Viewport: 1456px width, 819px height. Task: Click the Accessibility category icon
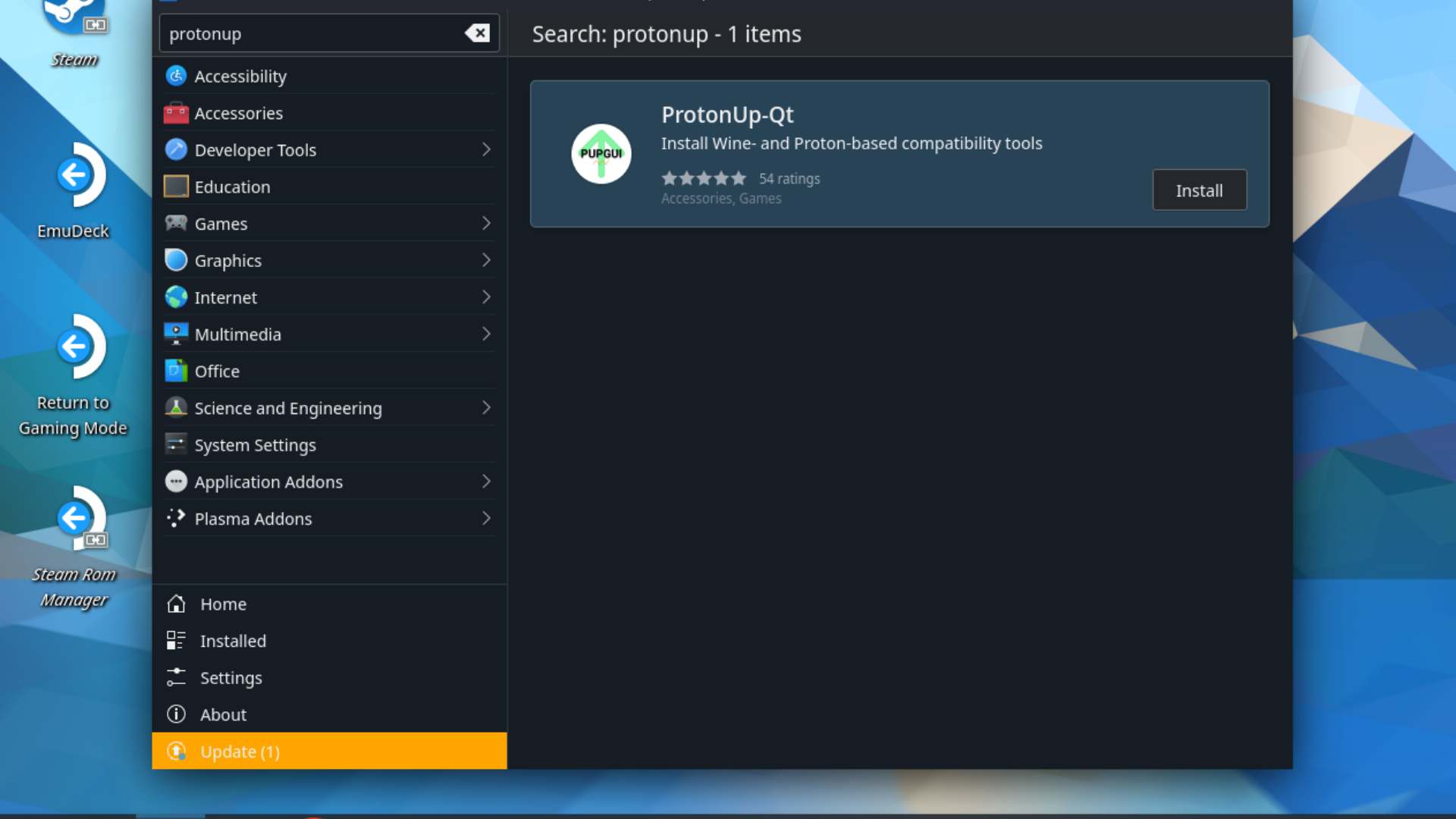[176, 76]
